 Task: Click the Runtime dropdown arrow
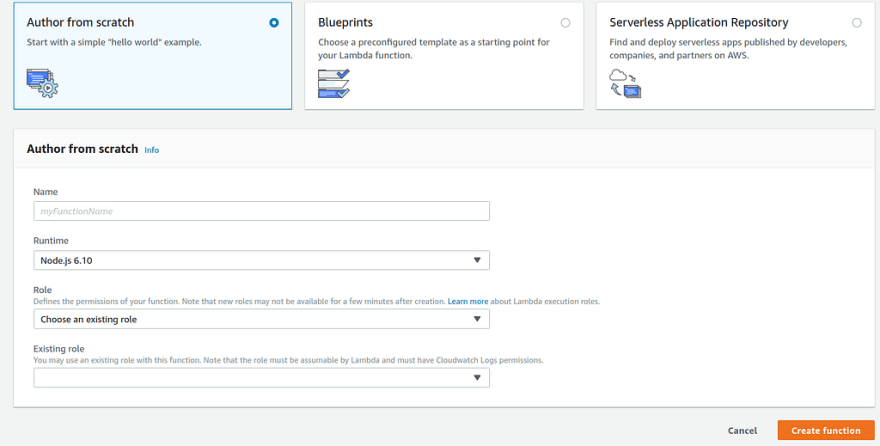tap(477, 260)
